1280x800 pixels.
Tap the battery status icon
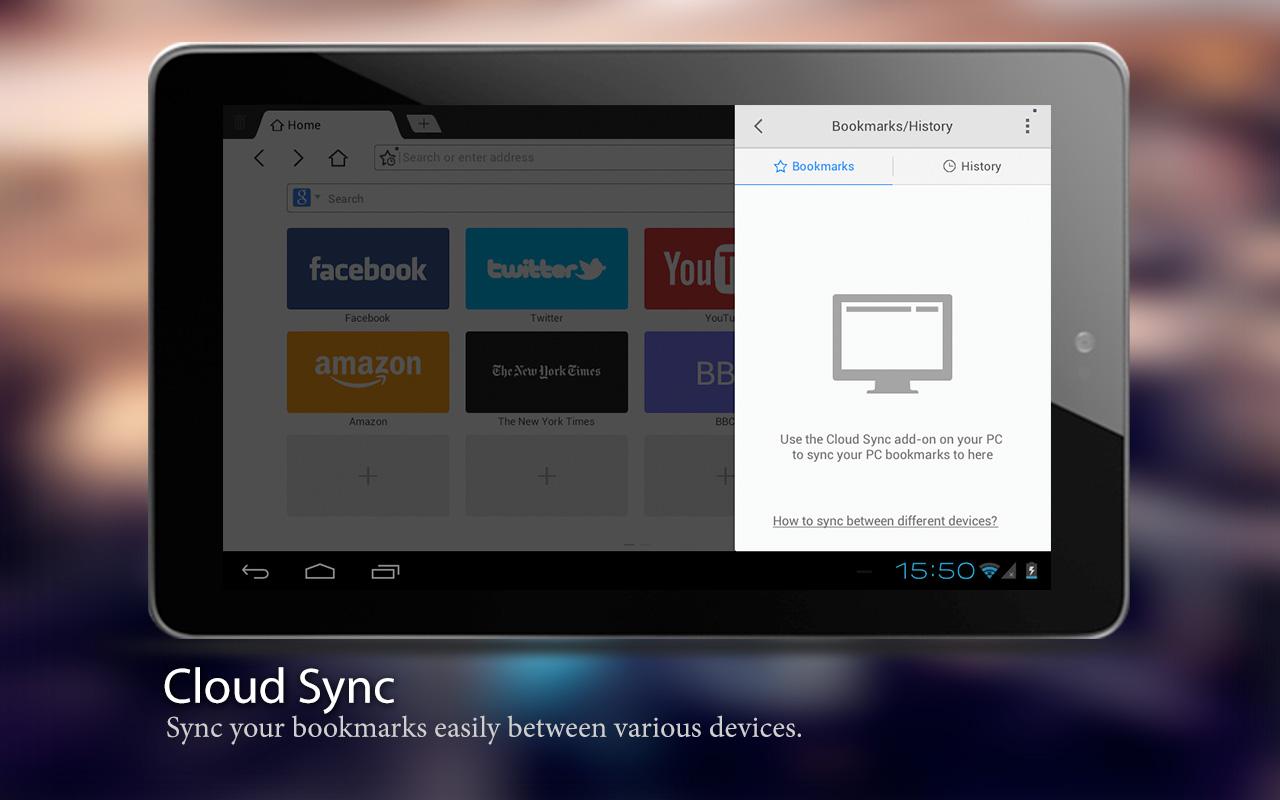1031,571
